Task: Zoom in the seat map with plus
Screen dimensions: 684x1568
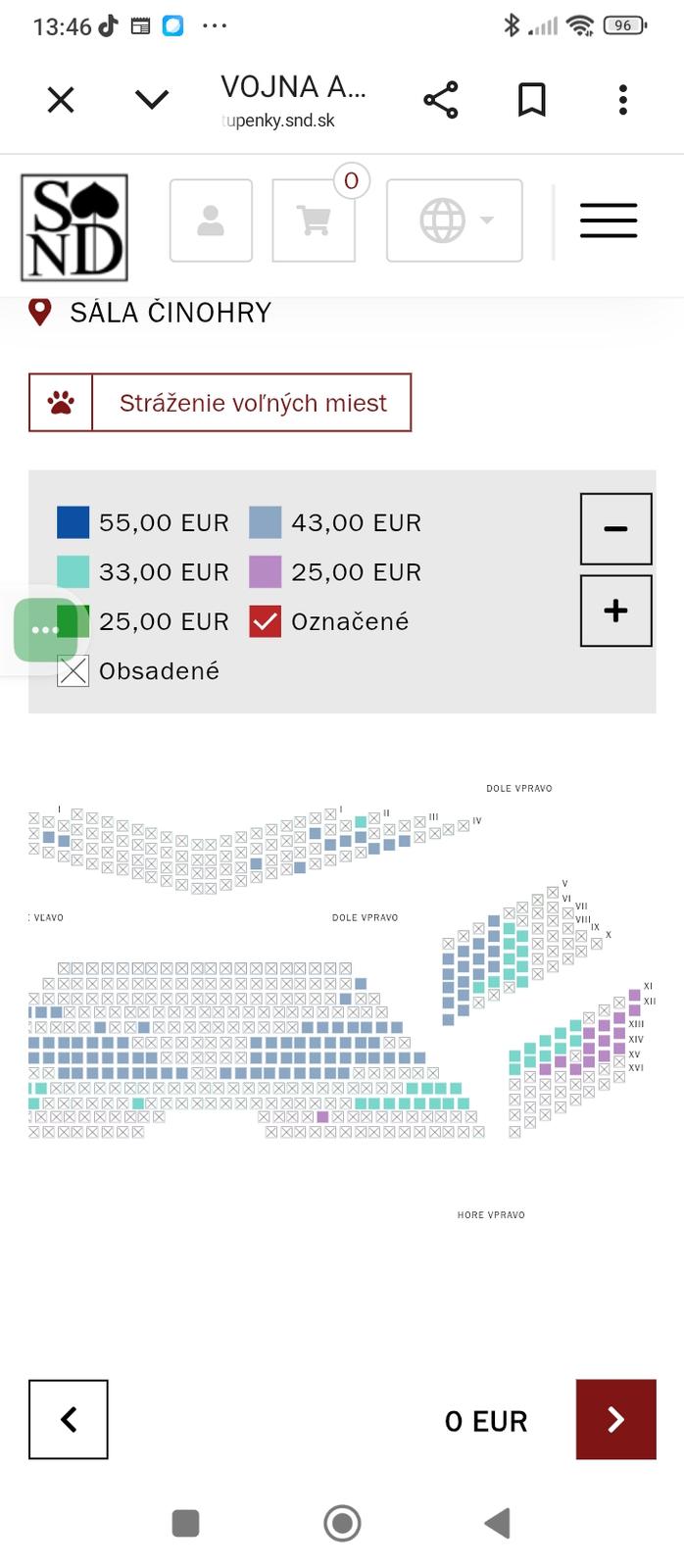Action: pyautogui.click(x=615, y=611)
